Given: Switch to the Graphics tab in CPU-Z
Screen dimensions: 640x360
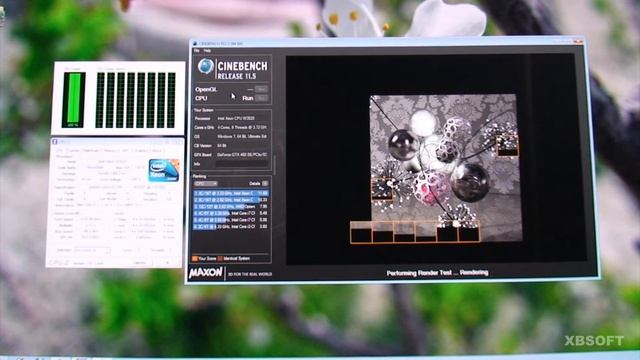Looking at the screenshot, I should (141, 151).
